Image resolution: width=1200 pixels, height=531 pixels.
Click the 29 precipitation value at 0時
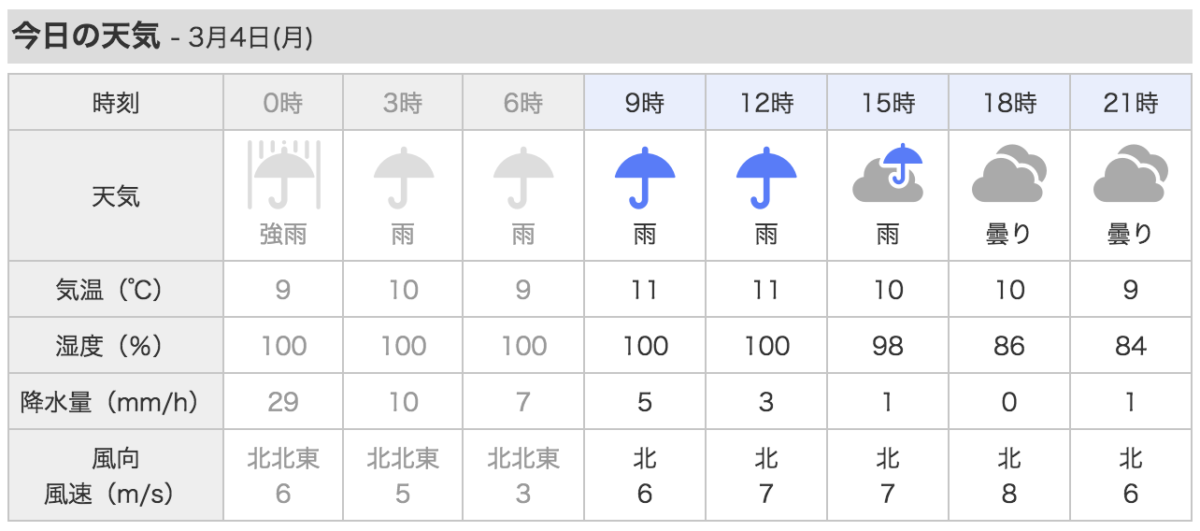tap(283, 402)
